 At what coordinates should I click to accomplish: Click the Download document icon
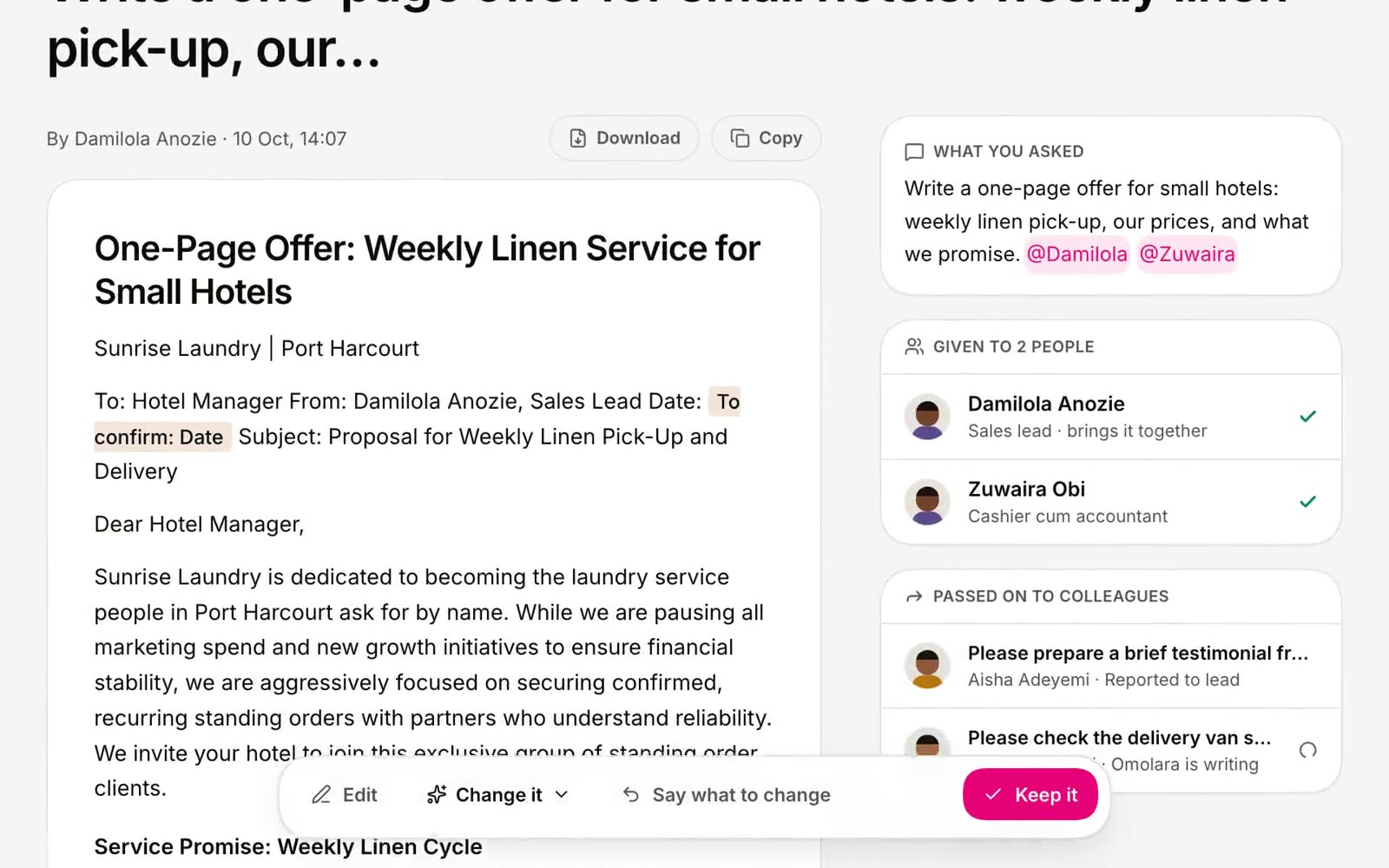tap(577, 138)
